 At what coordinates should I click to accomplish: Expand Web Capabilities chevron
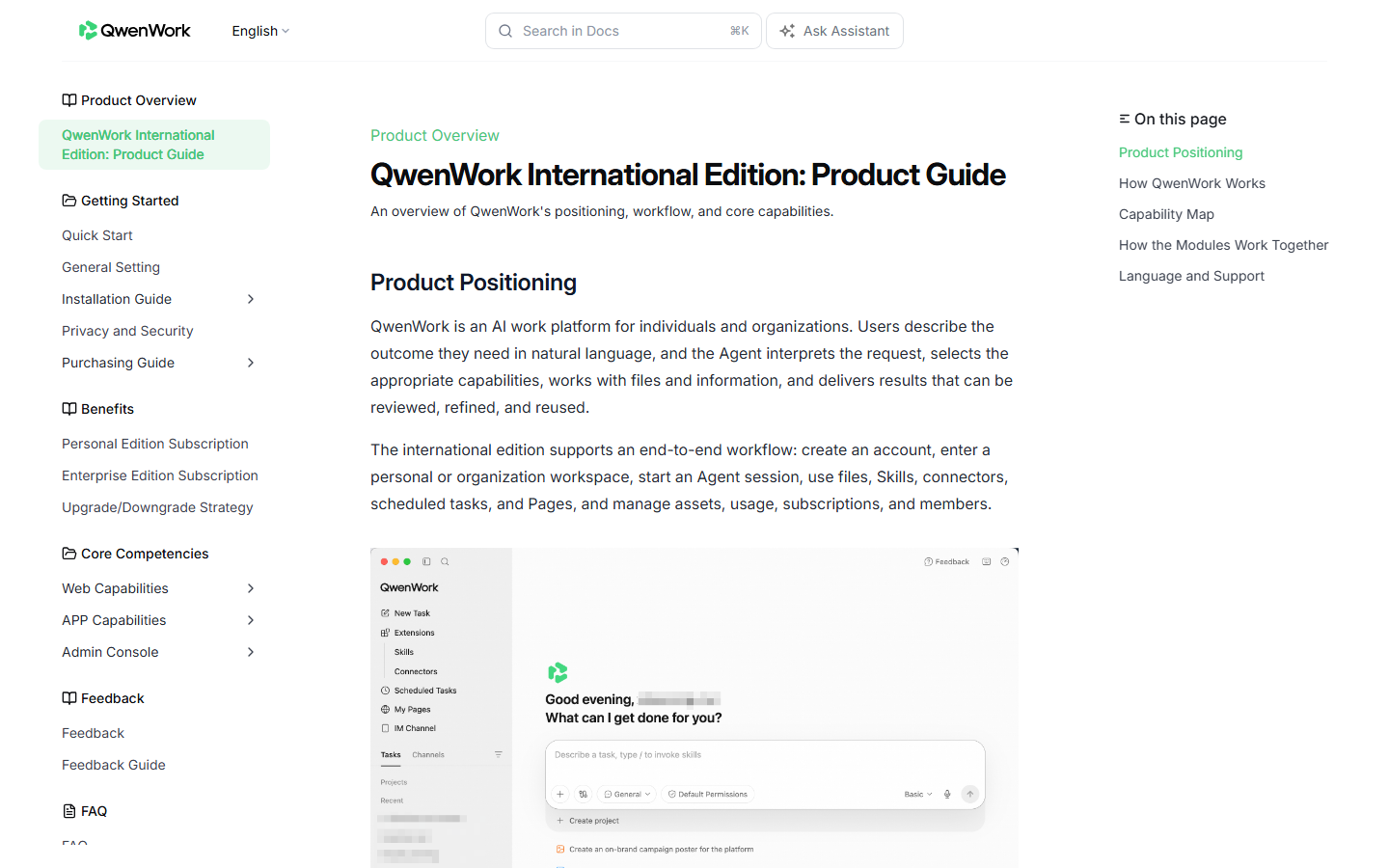[251, 588]
